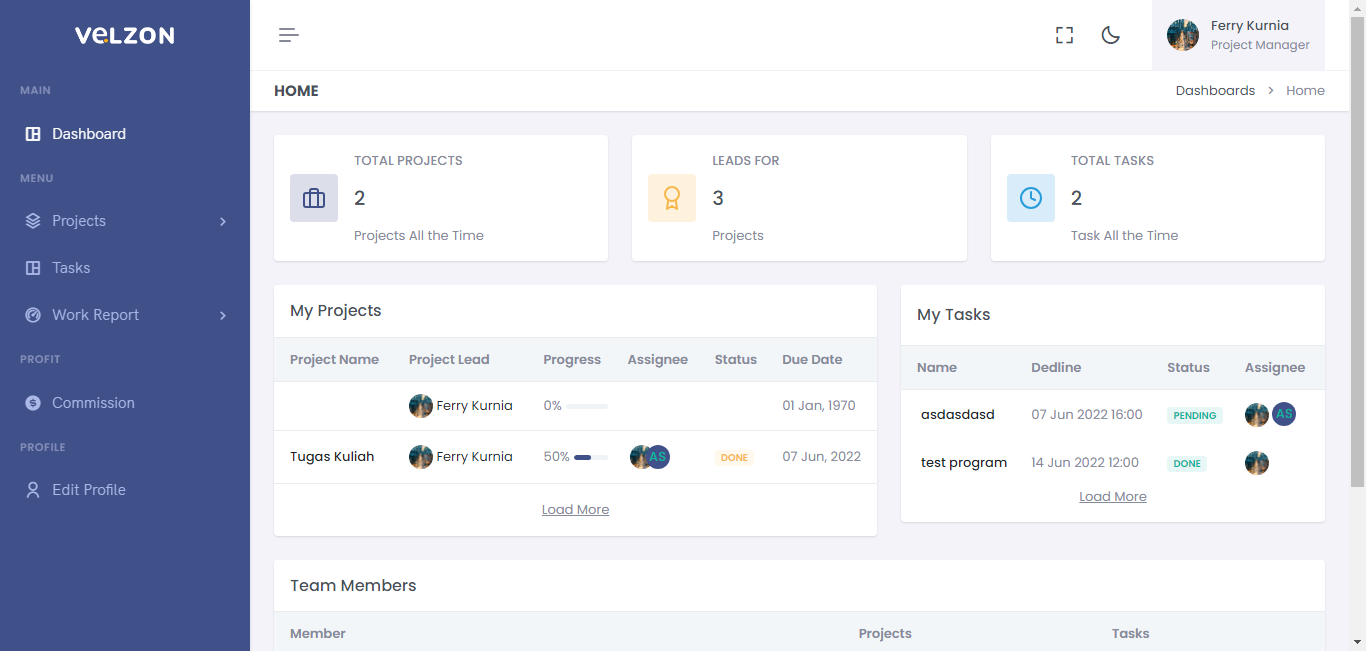Click the Dashboards breadcrumb link
The image size is (1366, 651).
tap(1215, 91)
